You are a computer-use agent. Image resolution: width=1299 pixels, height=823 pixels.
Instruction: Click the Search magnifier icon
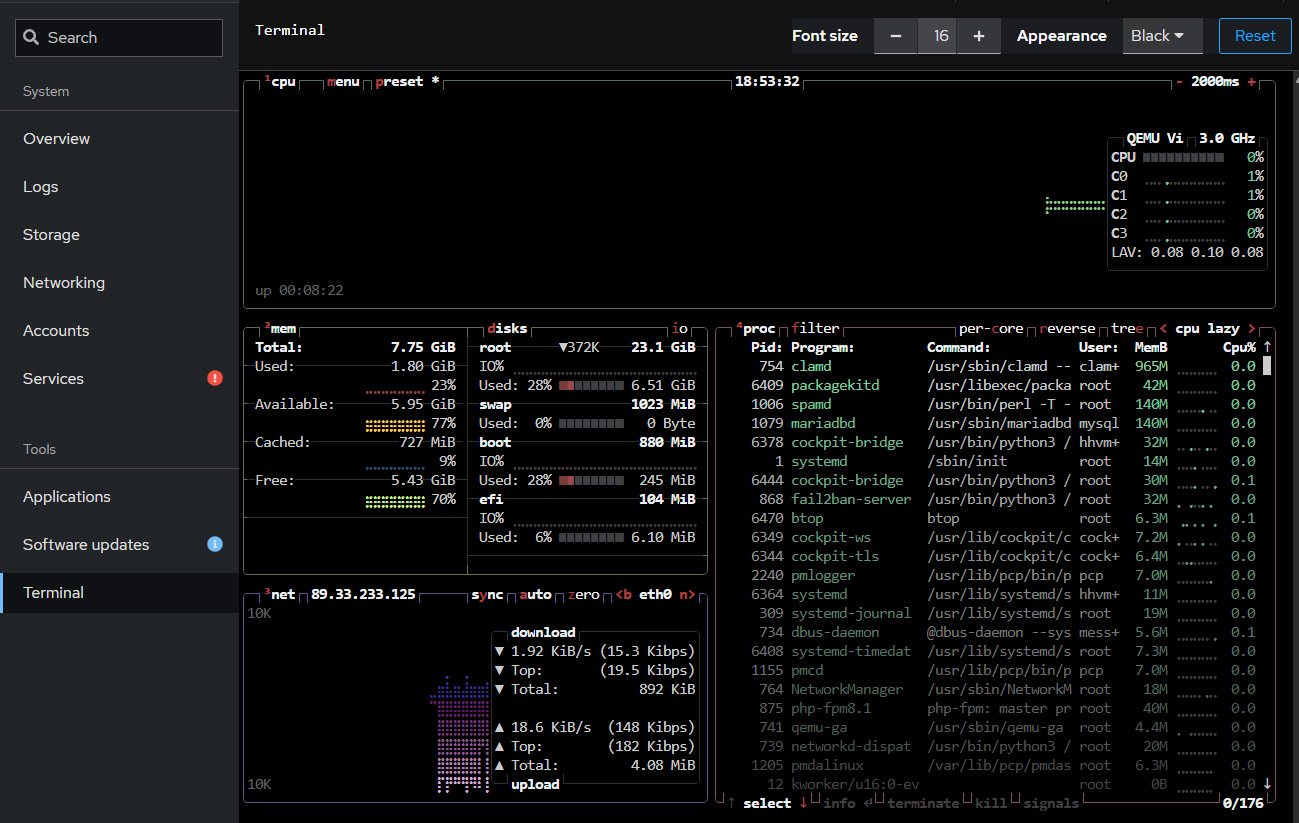[32, 38]
